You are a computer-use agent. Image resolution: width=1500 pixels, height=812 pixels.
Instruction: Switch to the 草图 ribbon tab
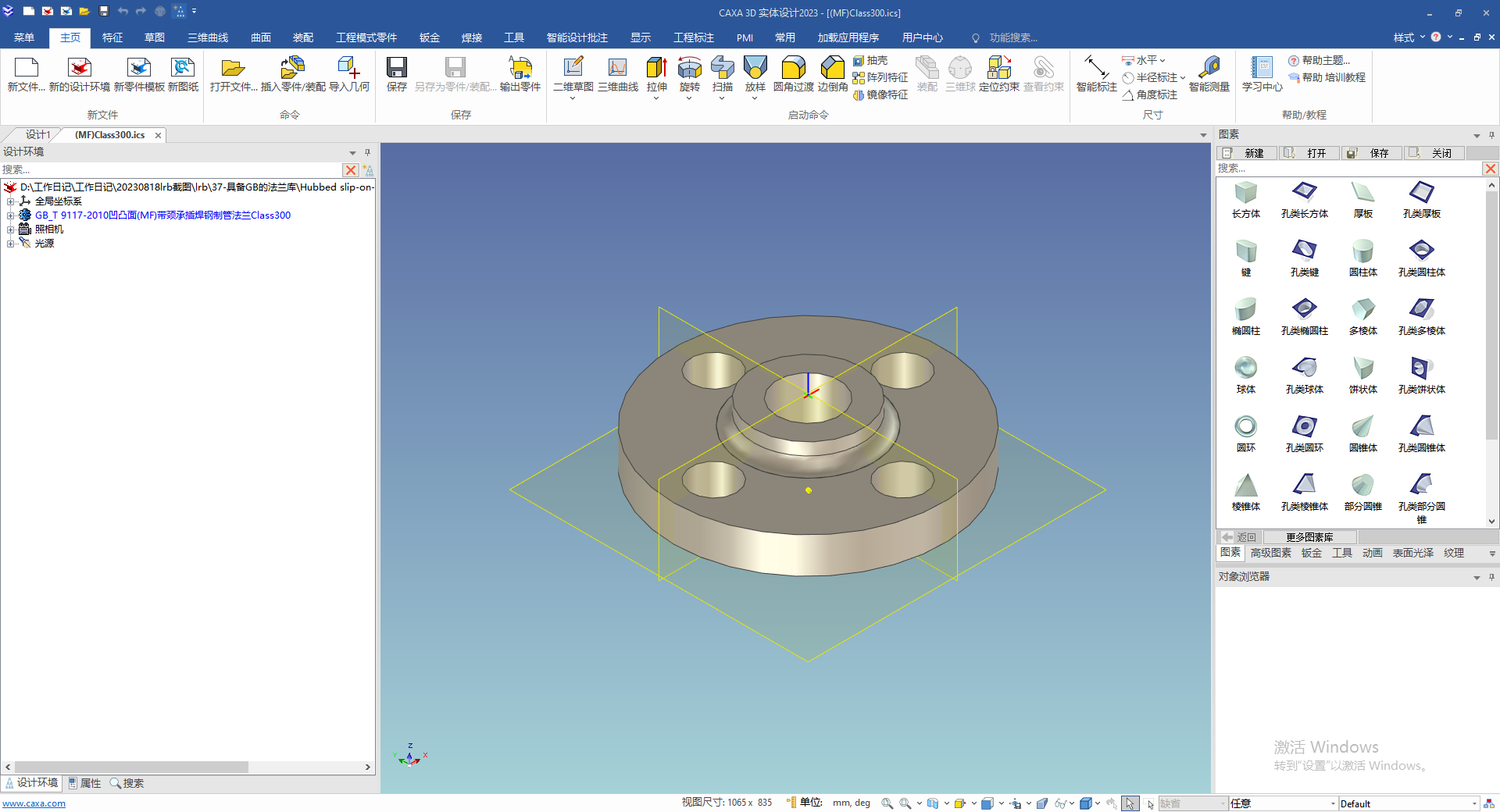click(x=155, y=37)
